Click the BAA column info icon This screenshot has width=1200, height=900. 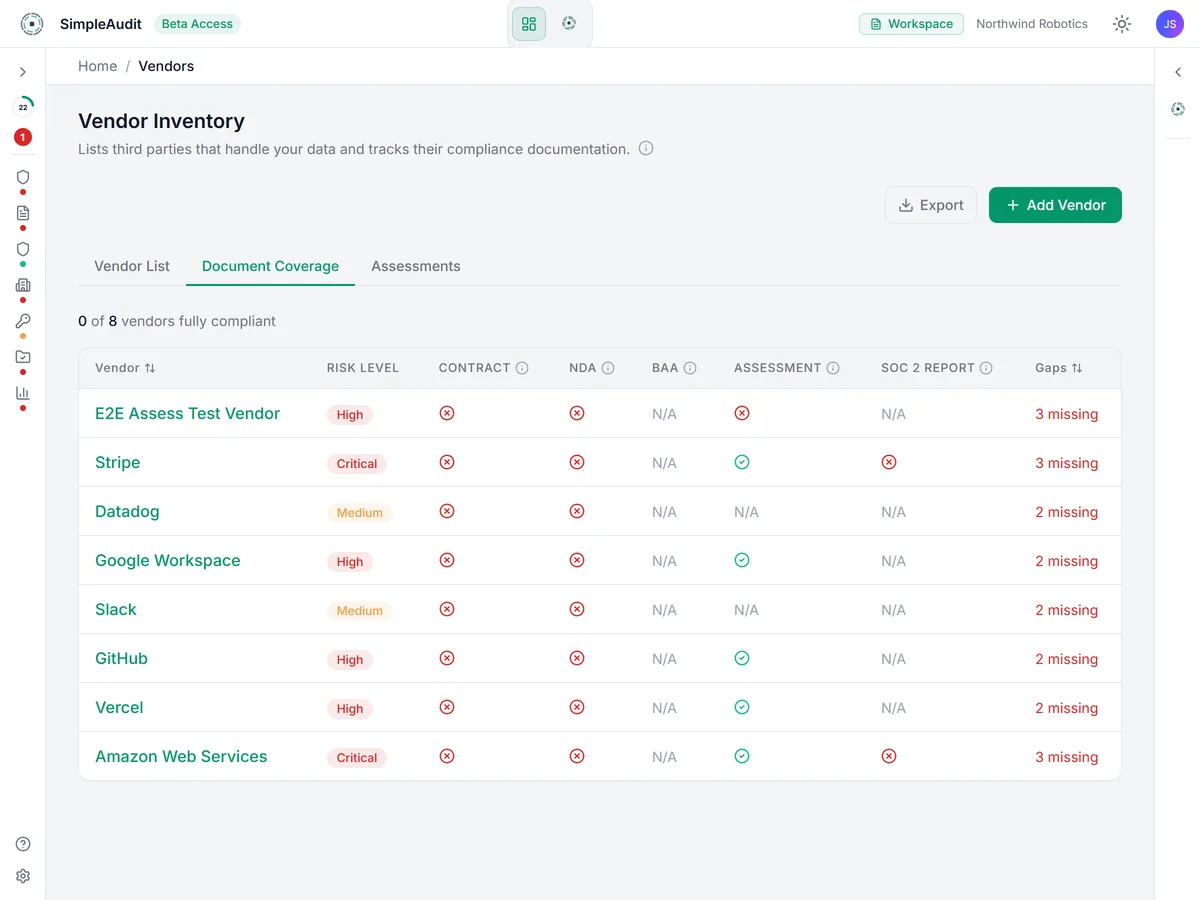click(x=690, y=368)
